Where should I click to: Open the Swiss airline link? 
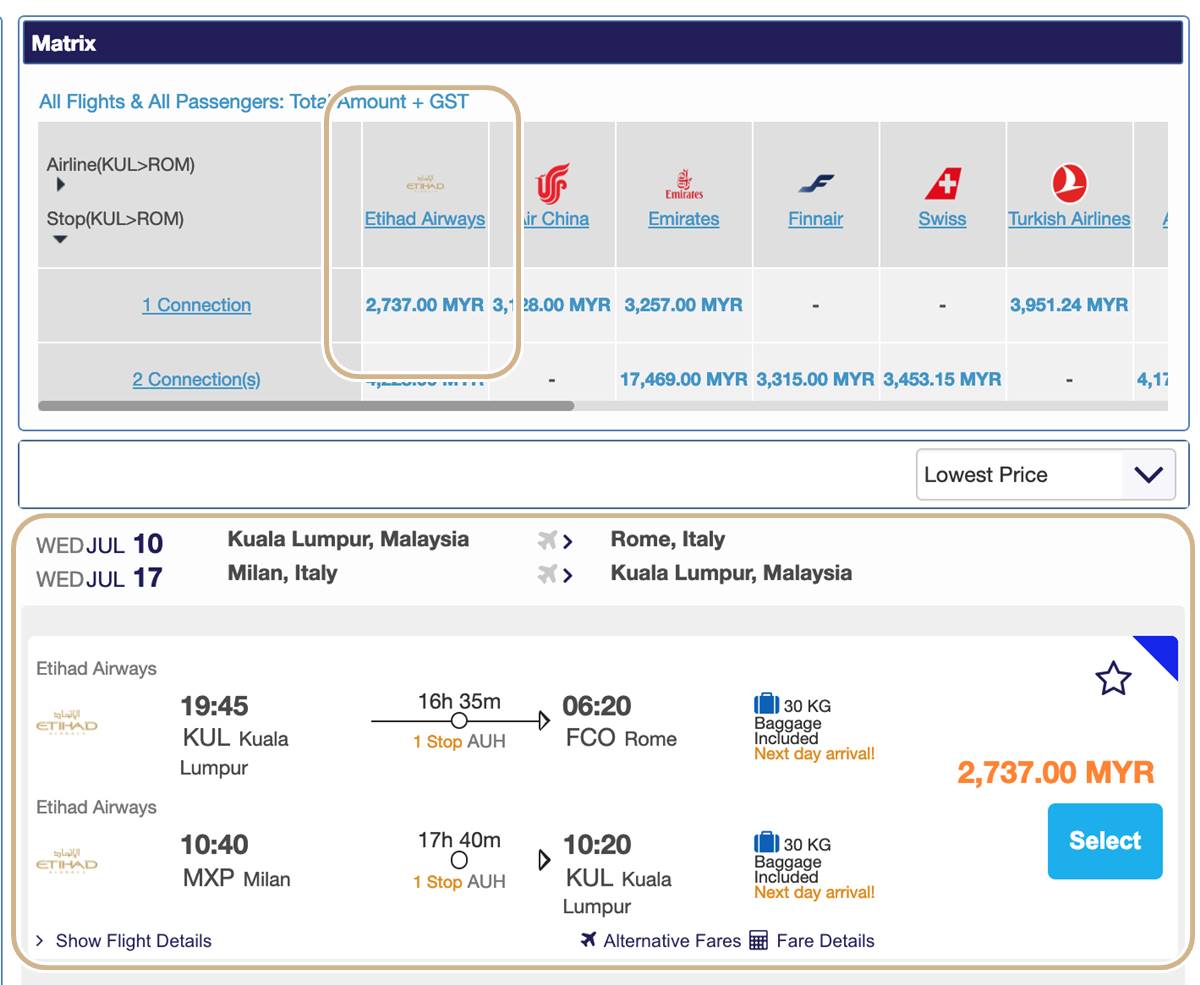(x=942, y=218)
